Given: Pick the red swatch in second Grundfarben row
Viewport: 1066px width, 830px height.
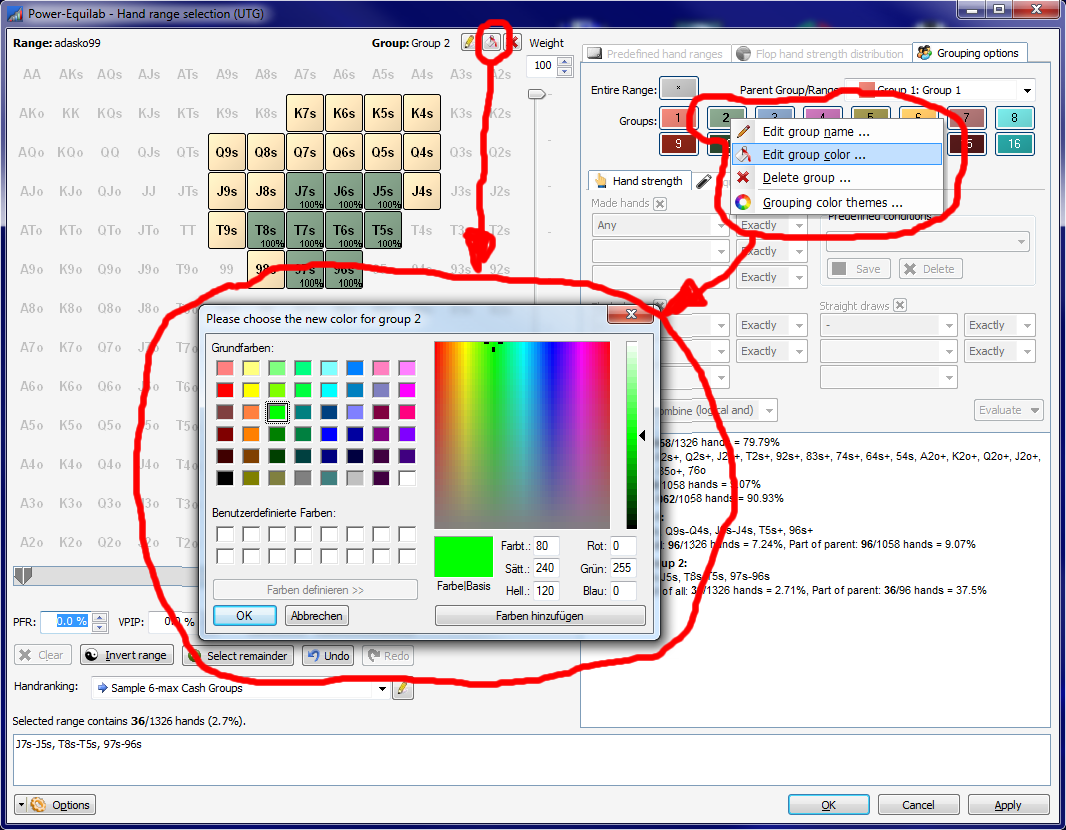Looking at the screenshot, I should tap(225, 390).
